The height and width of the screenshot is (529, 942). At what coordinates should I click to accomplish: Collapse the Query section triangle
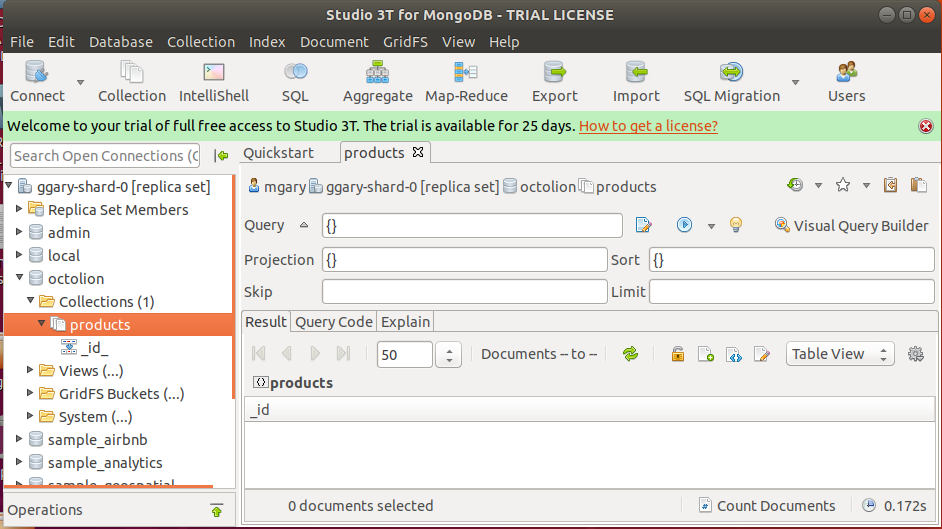(304, 225)
